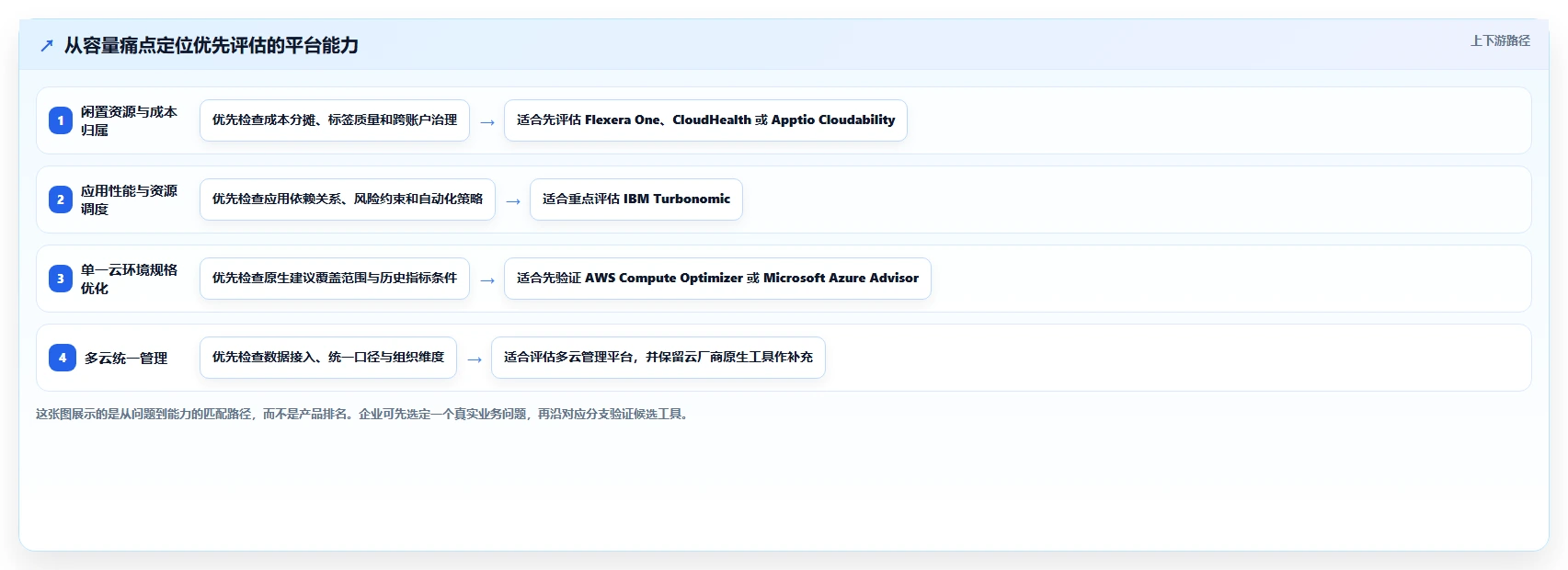Click the AWS Compute Optimizer recommendation box
The height and width of the screenshot is (570, 1568).
717,279
